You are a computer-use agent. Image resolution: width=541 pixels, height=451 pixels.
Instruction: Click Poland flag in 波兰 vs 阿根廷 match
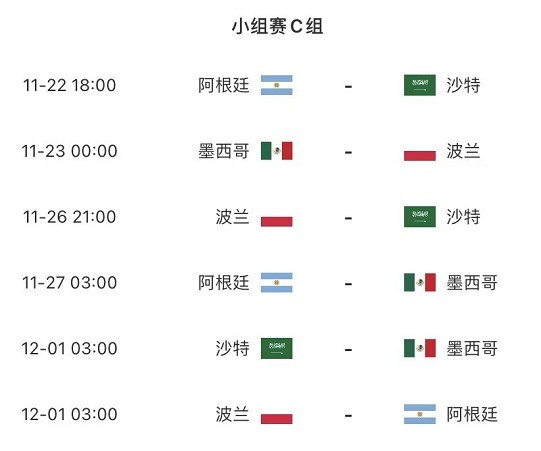[276, 414]
